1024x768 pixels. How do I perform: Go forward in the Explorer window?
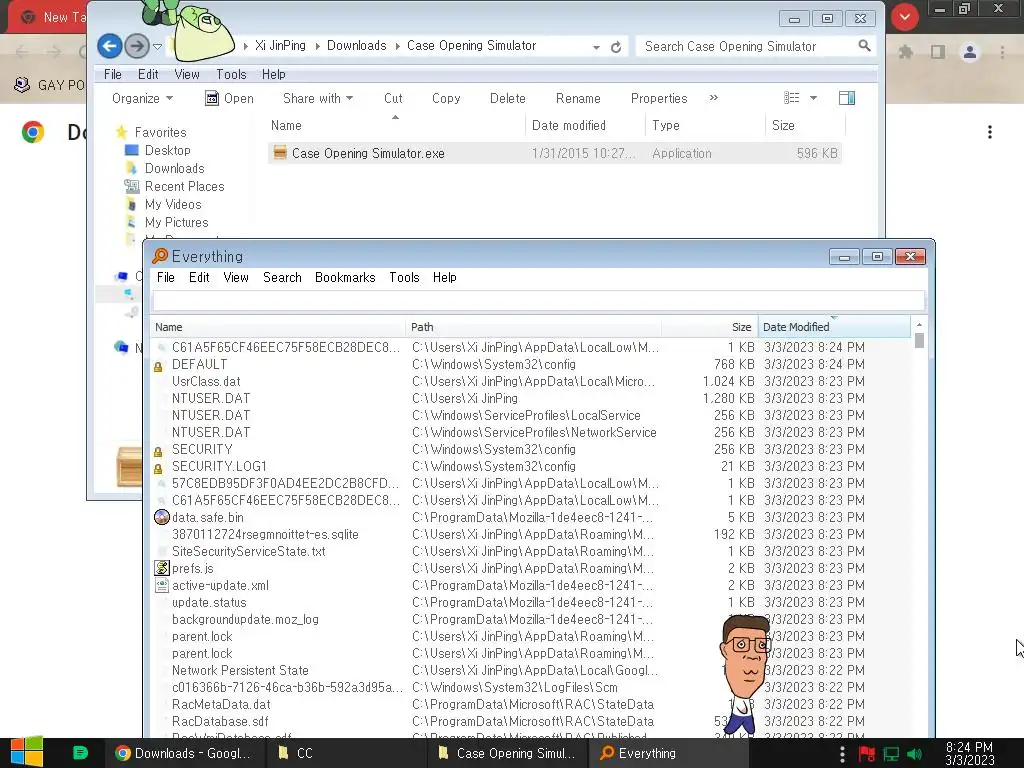(136, 46)
